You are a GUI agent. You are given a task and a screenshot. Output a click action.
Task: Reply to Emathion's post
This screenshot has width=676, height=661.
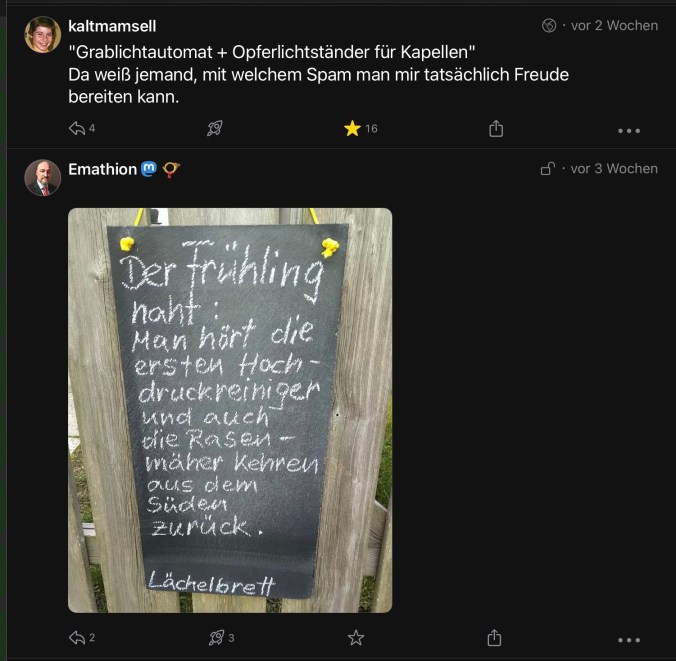76,638
